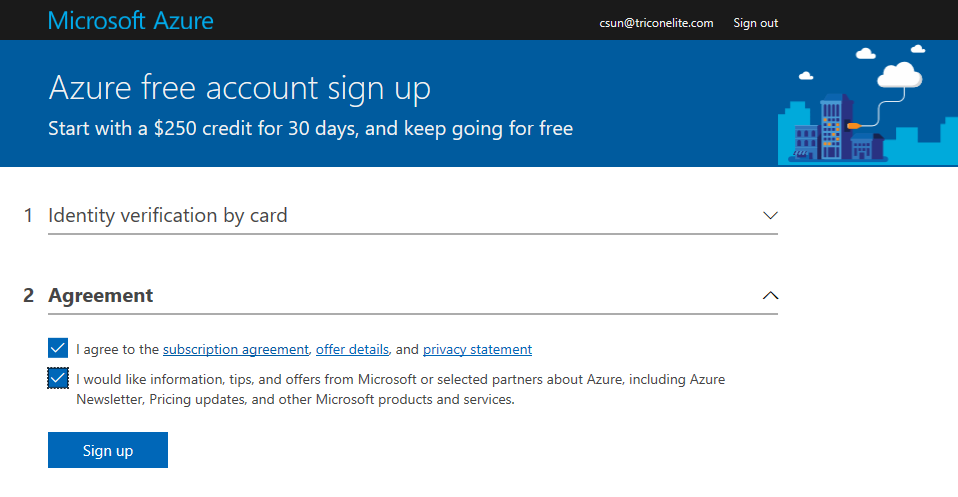The image size is (958, 497).
Task: Expand Identity verification with down chevron
Action: pyautogui.click(x=770, y=215)
